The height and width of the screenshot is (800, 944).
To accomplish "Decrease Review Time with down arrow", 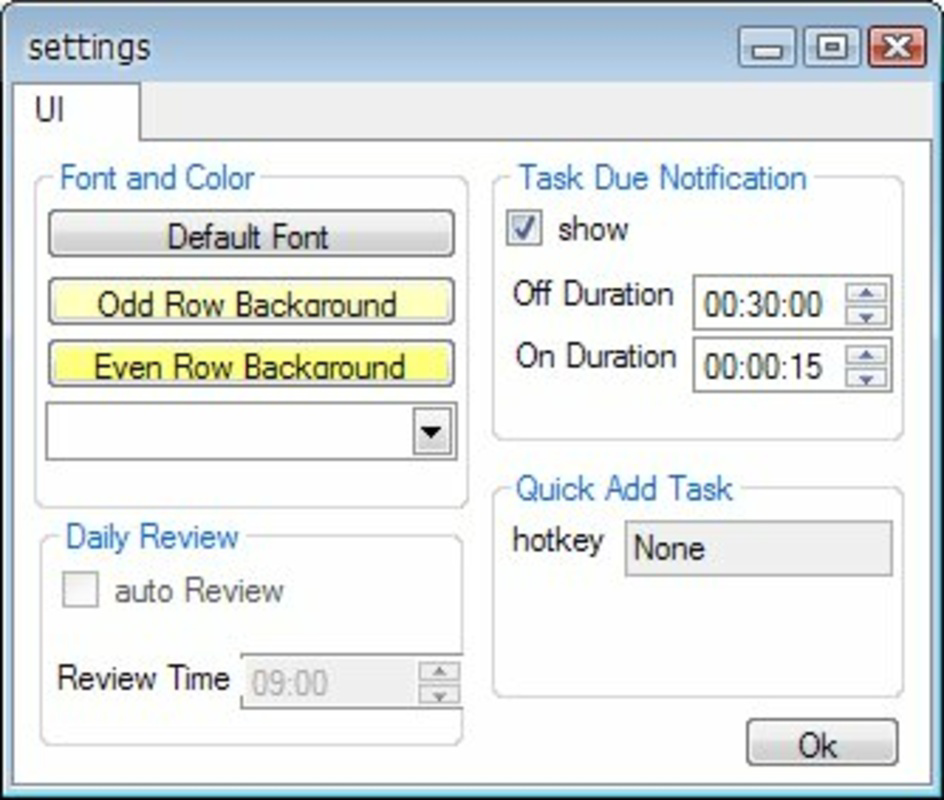I will tap(439, 693).
